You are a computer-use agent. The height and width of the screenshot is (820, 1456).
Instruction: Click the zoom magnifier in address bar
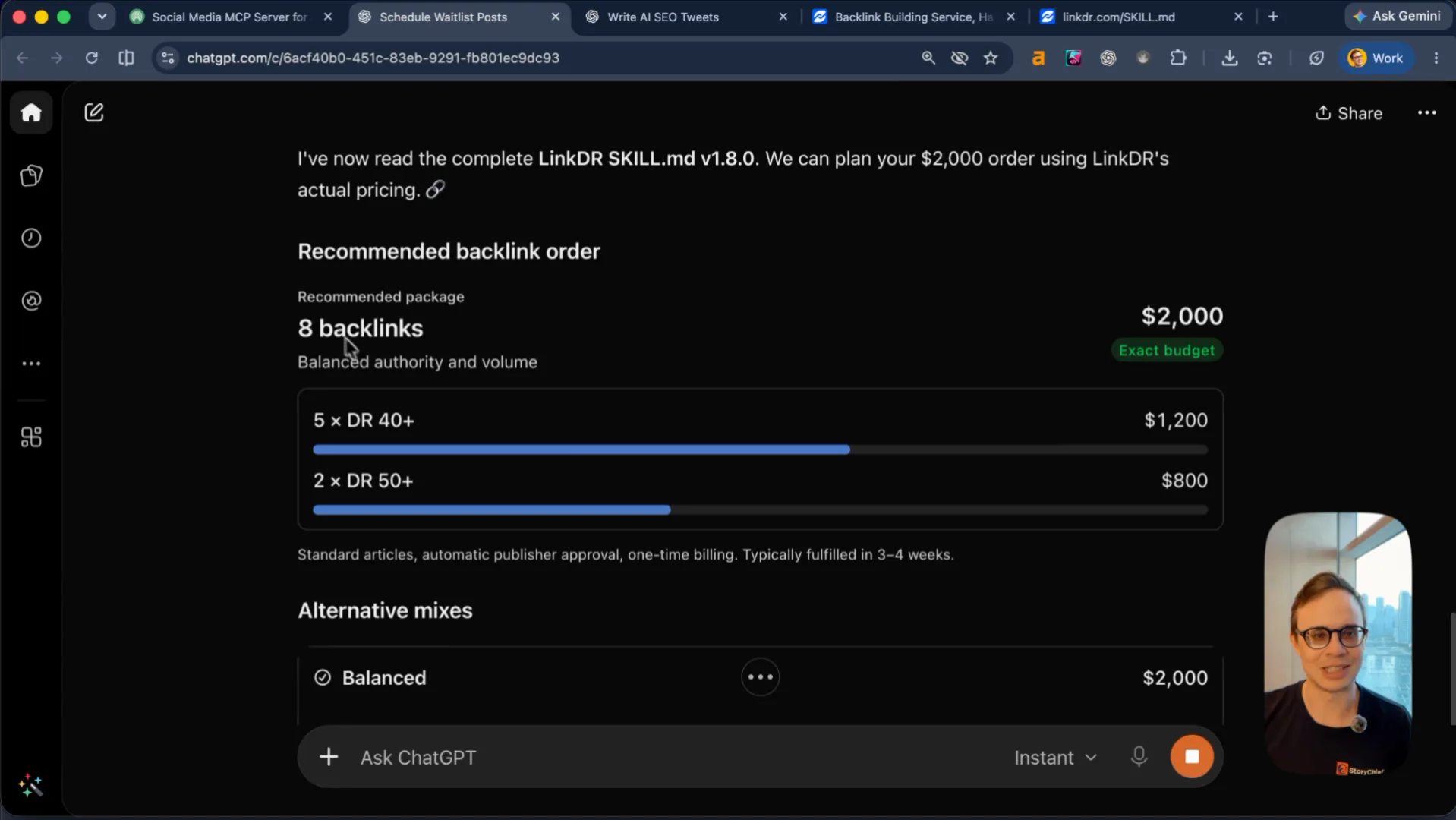(928, 58)
